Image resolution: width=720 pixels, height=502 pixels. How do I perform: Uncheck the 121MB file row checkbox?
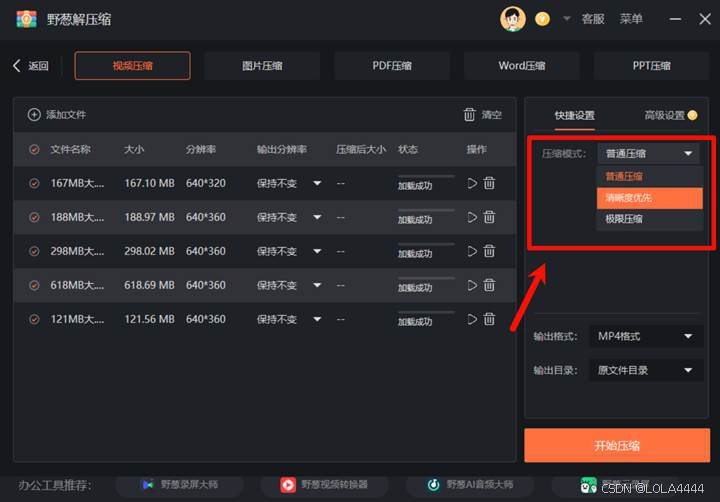pos(34,319)
